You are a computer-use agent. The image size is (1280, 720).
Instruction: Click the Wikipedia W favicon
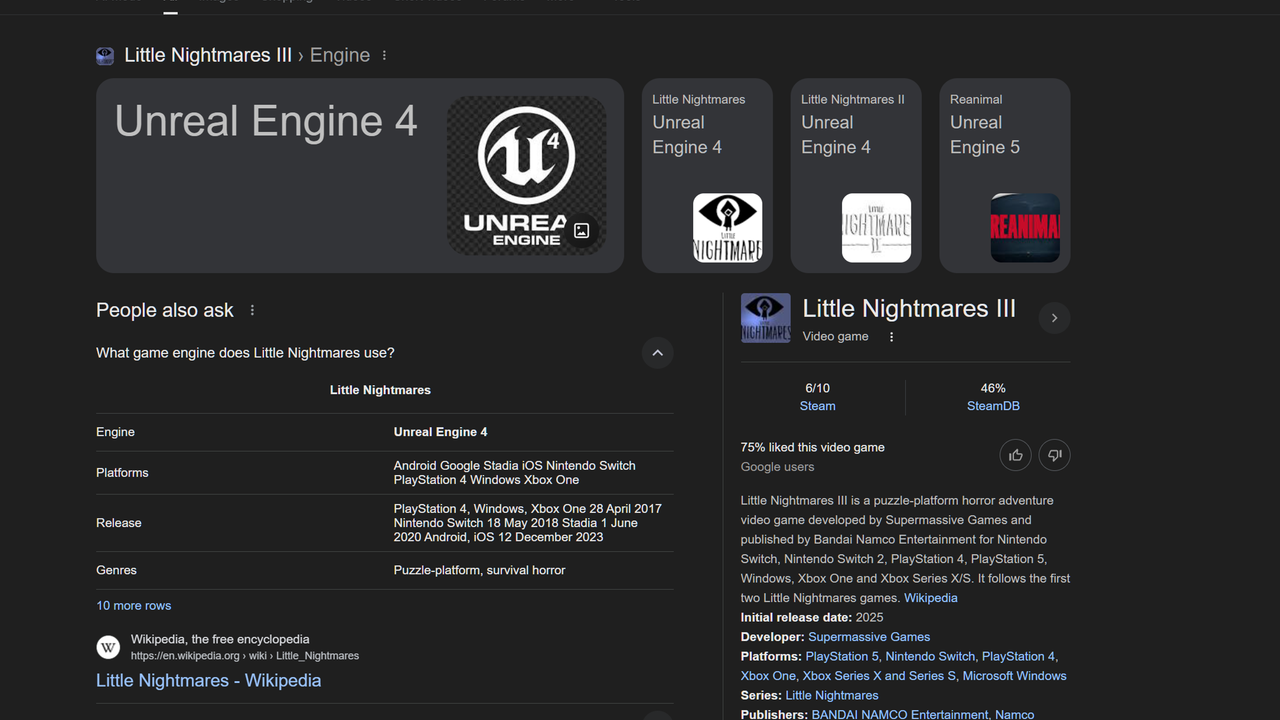(x=108, y=647)
